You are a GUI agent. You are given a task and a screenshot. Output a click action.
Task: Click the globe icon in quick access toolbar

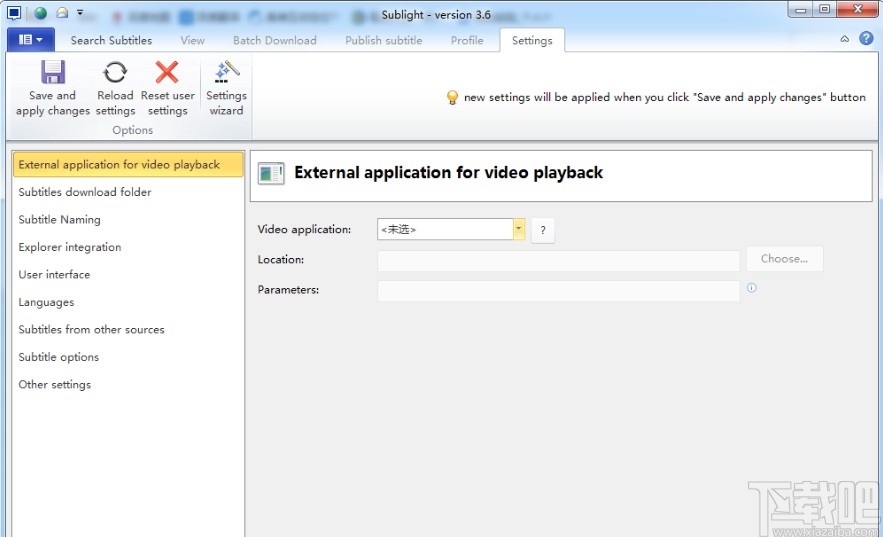point(41,13)
